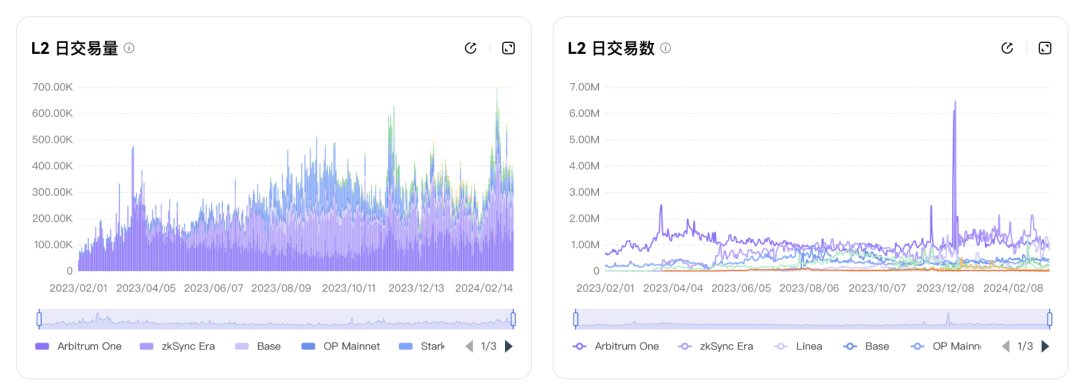Go to next legend page in 日交易数 chart
The image size is (1080, 392).
click(x=1046, y=347)
